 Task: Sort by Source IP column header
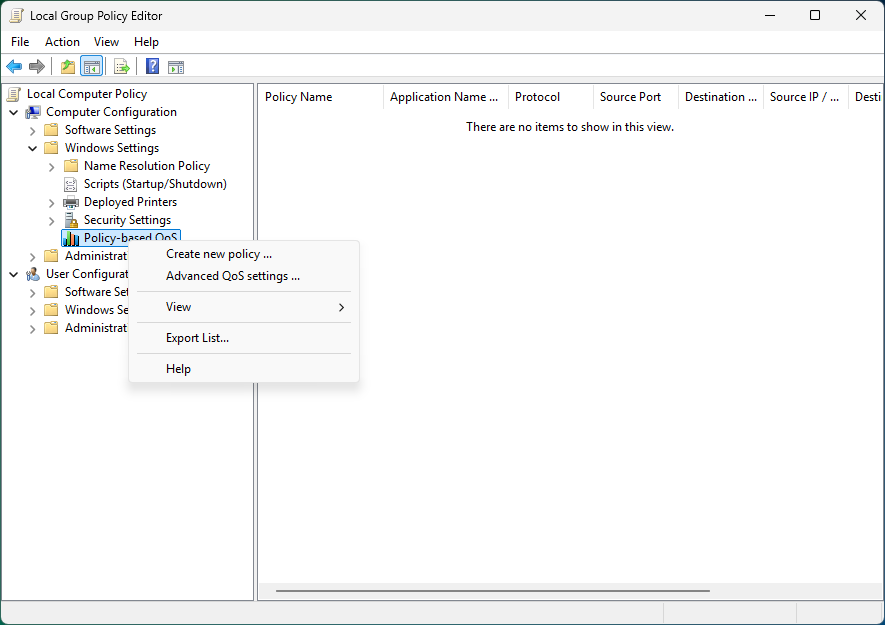(805, 97)
